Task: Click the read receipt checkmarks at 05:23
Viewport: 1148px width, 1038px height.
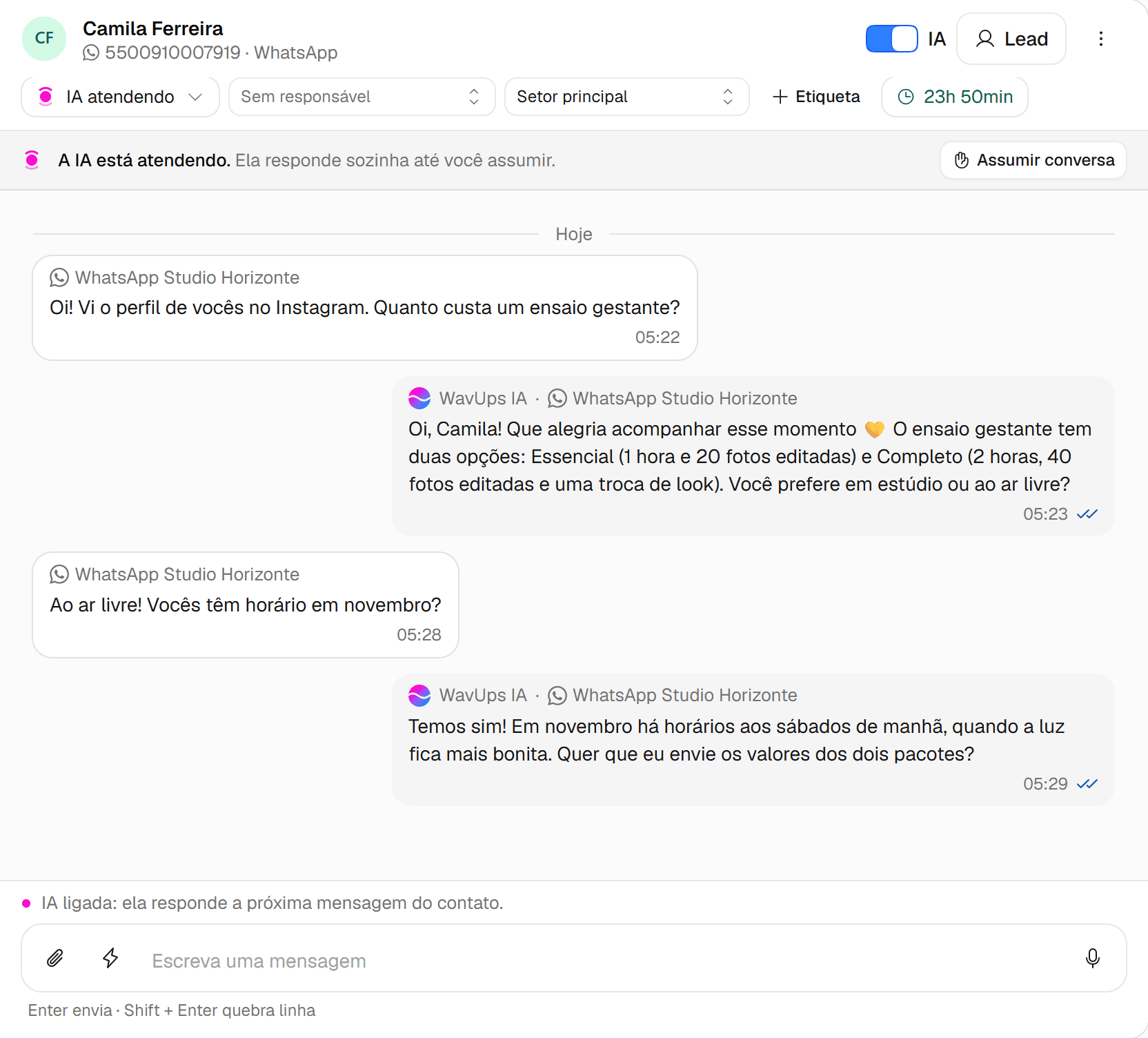Action: click(x=1087, y=514)
